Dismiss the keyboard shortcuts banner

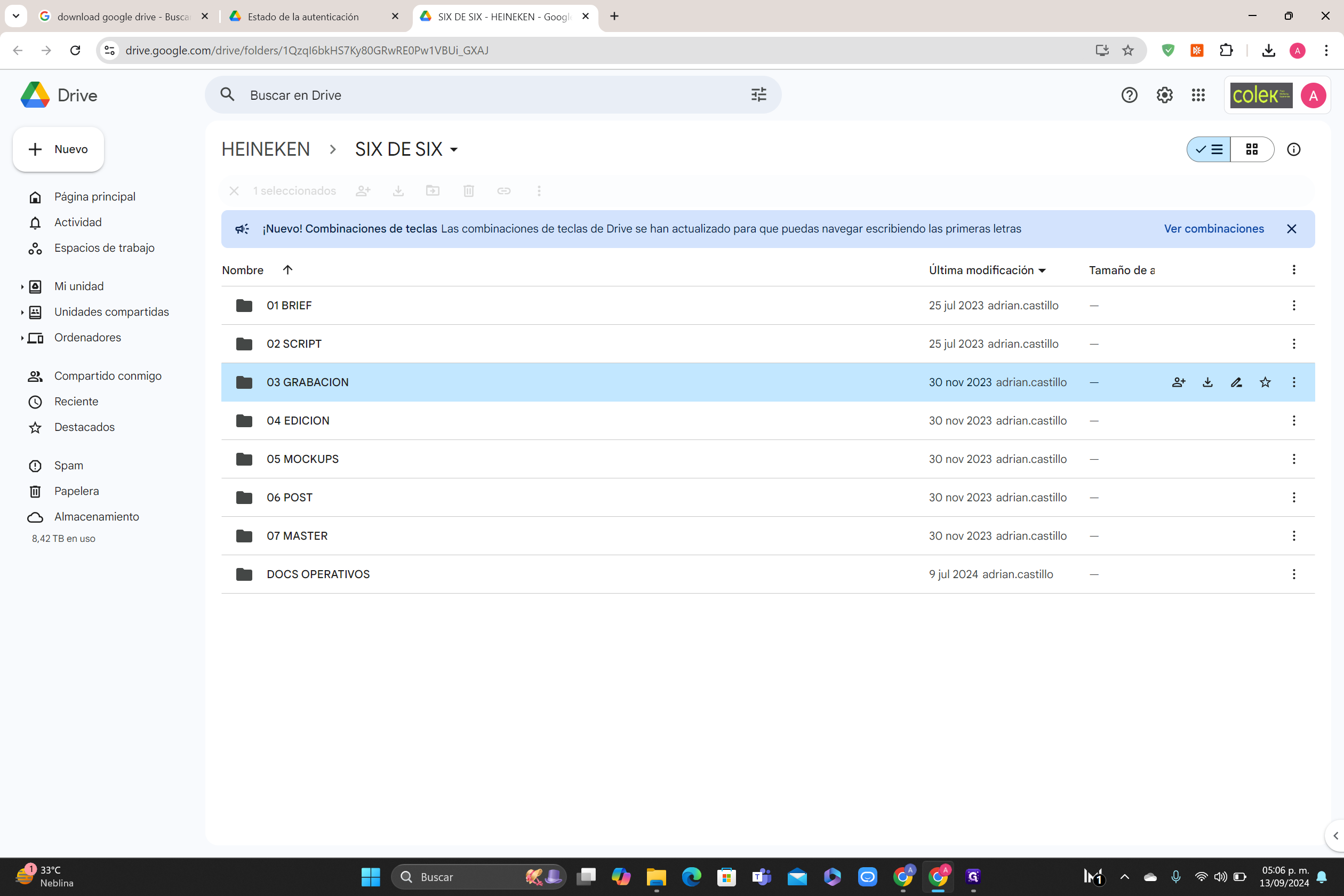pyautogui.click(x=1291, y=229)
